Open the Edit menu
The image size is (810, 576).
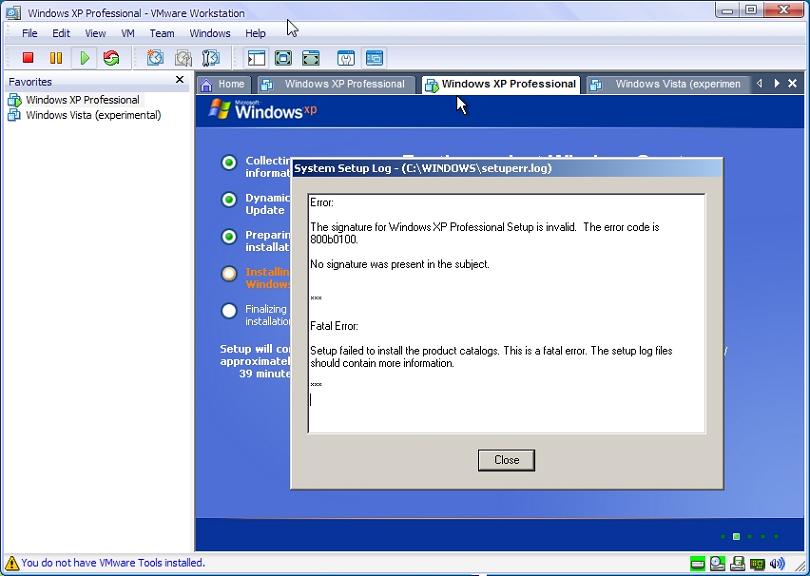61,33
